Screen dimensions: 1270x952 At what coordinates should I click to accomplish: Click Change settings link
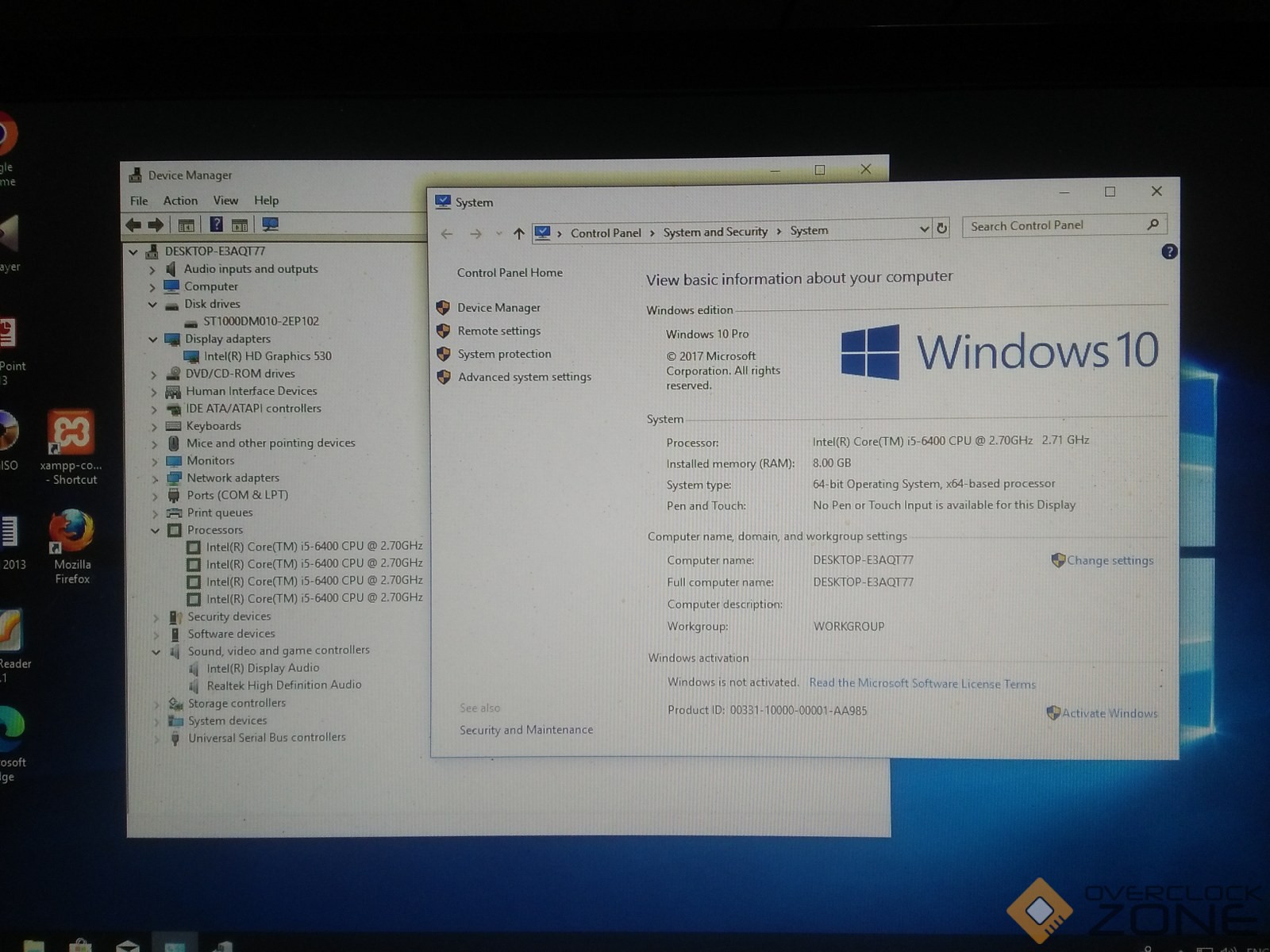tap(1110, 560)
